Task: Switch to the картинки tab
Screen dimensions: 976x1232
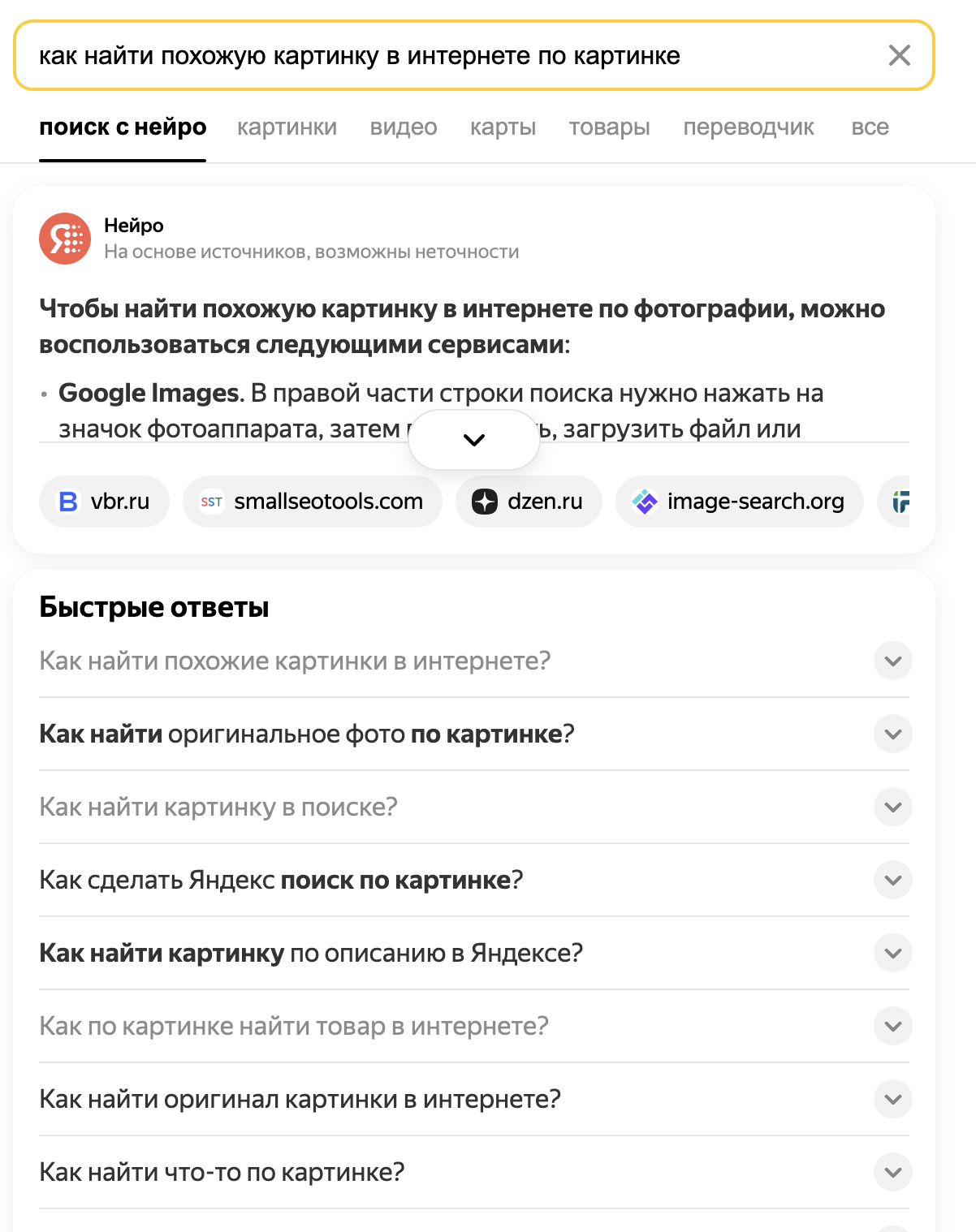Action: coord(287,127)
